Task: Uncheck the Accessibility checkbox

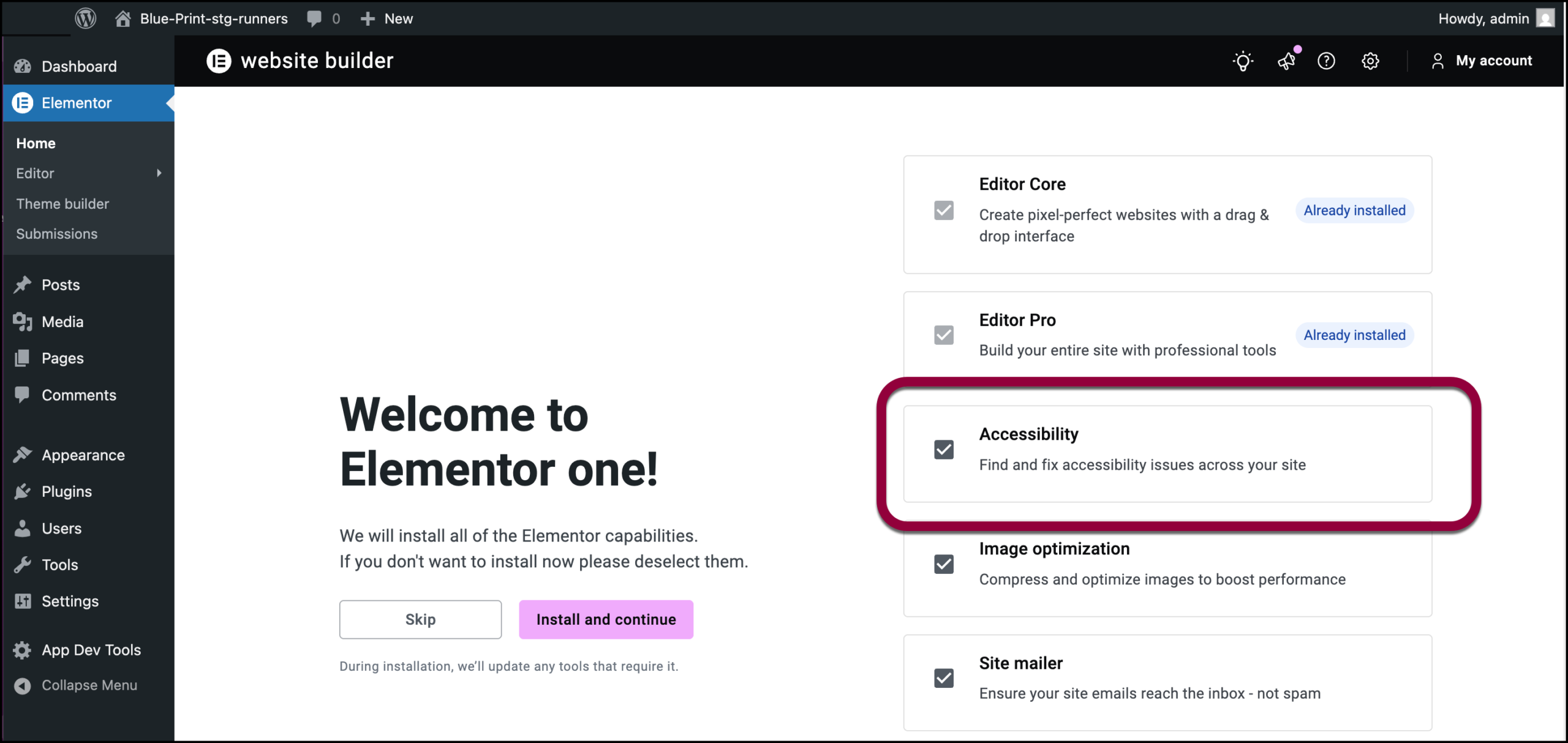Action: pos(944,450)
